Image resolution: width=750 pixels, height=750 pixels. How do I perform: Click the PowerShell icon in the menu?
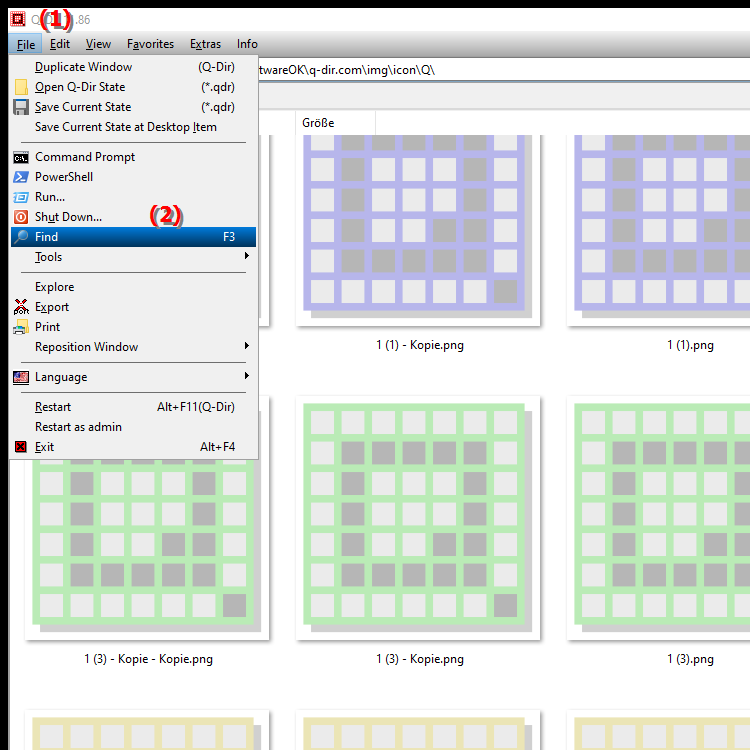pyautogui.click(x=21, y=177)
